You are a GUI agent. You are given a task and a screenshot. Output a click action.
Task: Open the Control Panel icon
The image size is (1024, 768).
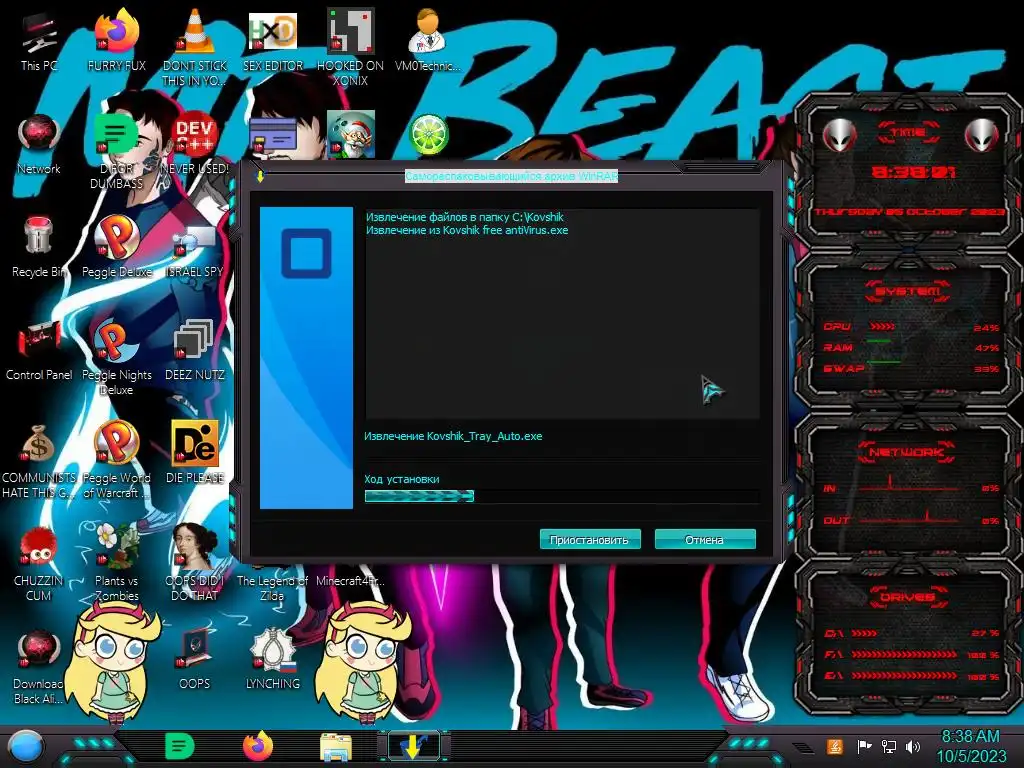coord(39,351)
